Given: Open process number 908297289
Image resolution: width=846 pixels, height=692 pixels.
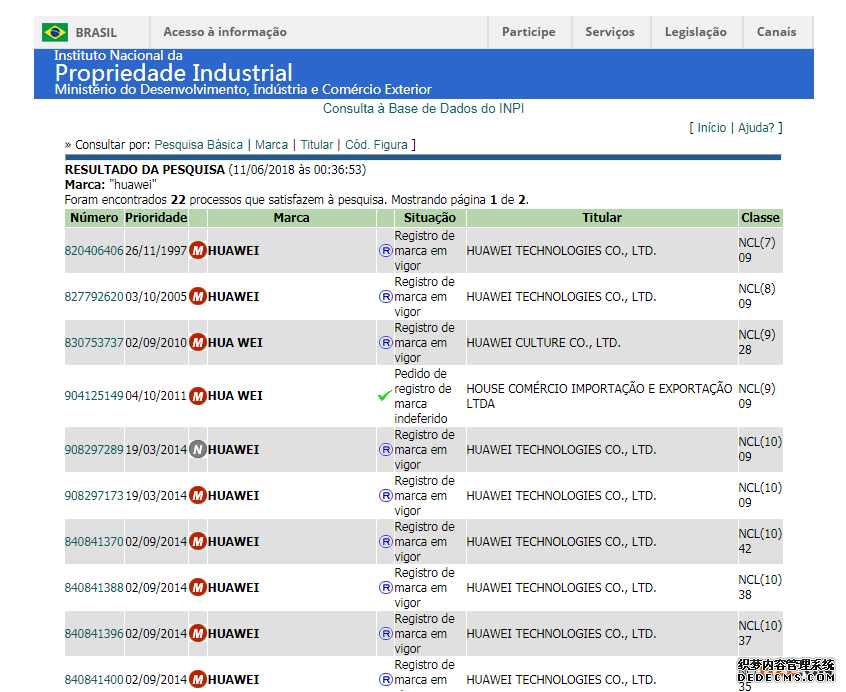Looking at the screenshot, I should (x=94, y=449).
